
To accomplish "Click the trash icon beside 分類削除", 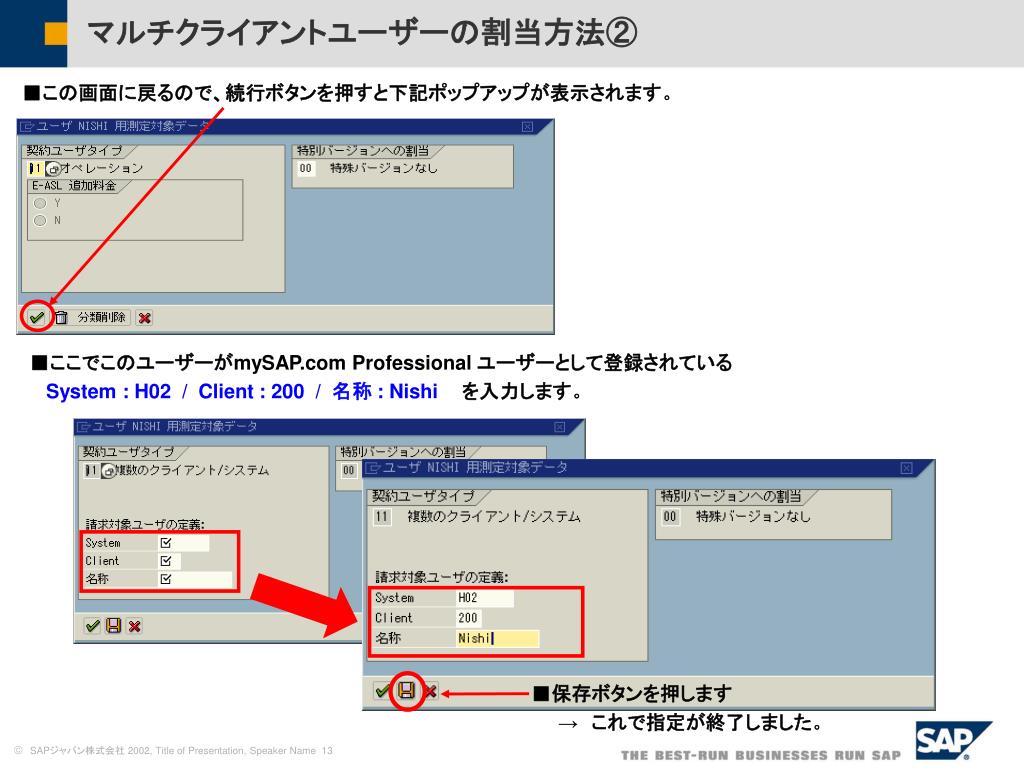I will (x=61, y=318).
